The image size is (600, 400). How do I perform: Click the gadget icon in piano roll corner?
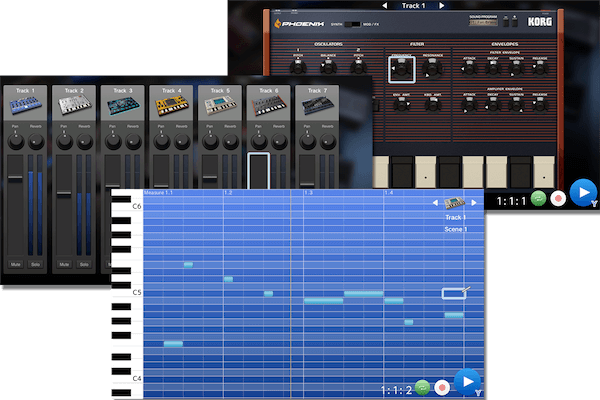pyautogui.click(x=455, y=203)
